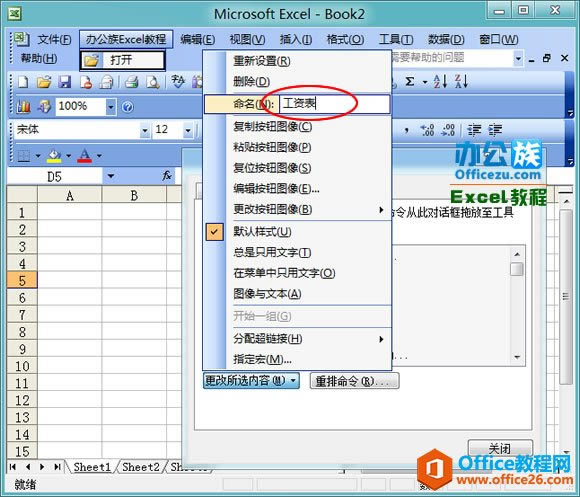This screenshot has width=580, height=497.
Task: Open the 编辑(E) menu
Action: pos(198,39)
